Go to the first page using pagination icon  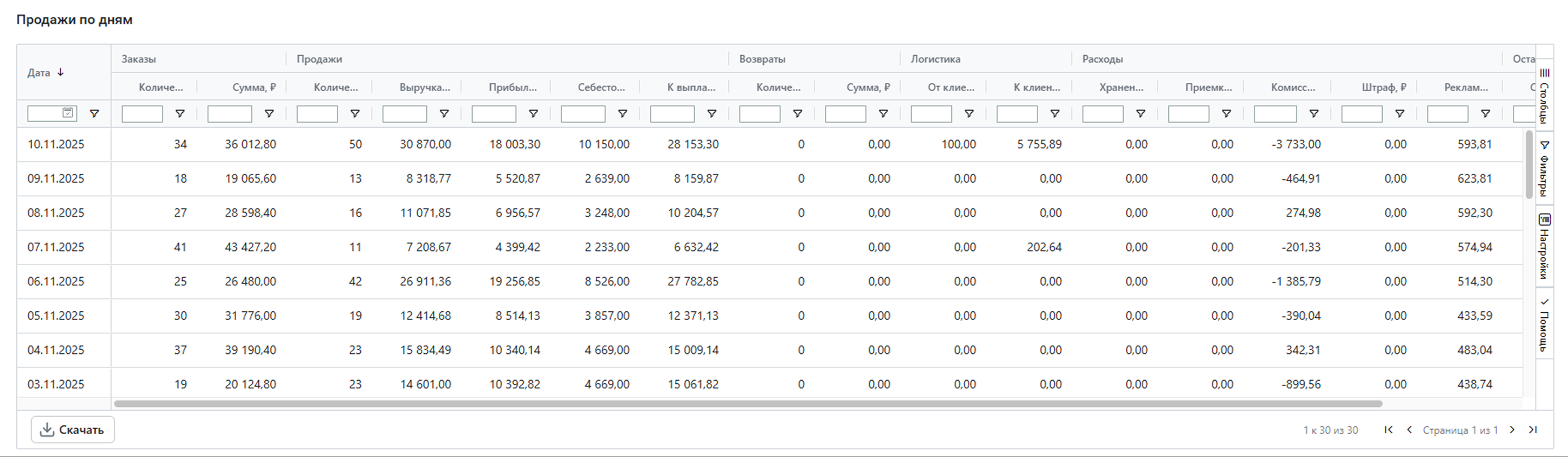(x=1388, y=430)
